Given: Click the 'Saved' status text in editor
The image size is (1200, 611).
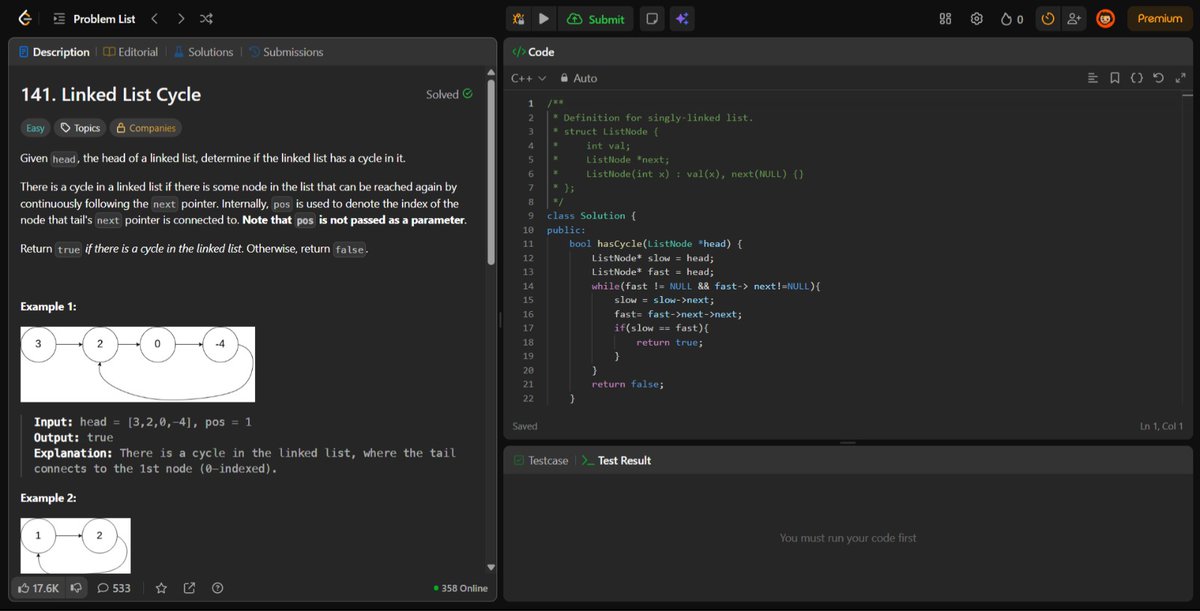Looking at the screenshot, I should pos(525,426).
